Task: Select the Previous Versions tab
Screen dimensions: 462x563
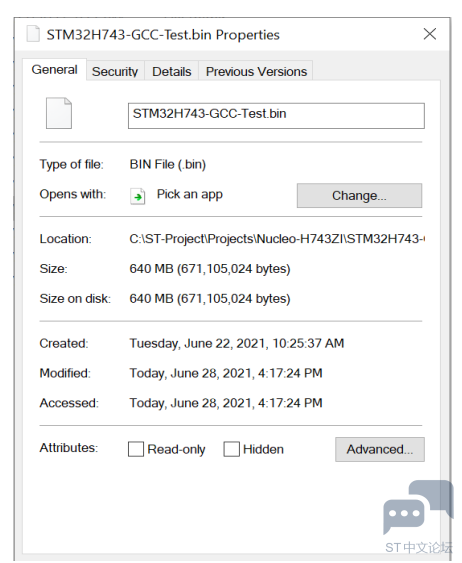Action: point(256,71)
